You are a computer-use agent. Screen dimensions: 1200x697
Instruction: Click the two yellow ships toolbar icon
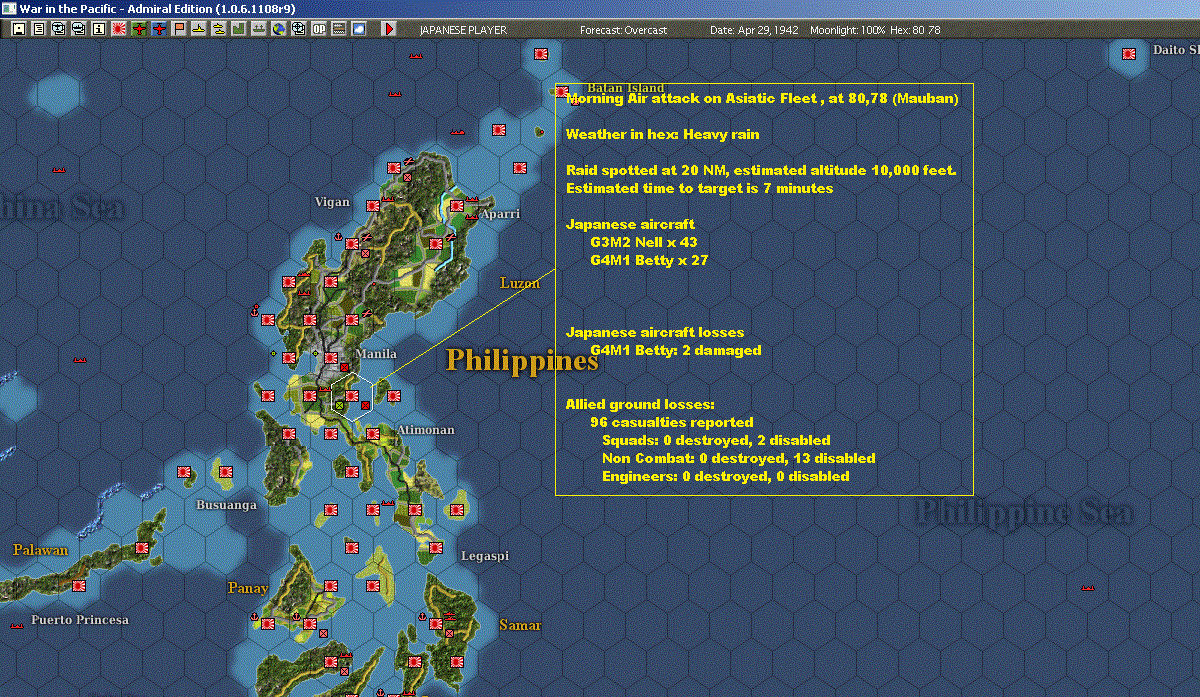tap(219, 30)
